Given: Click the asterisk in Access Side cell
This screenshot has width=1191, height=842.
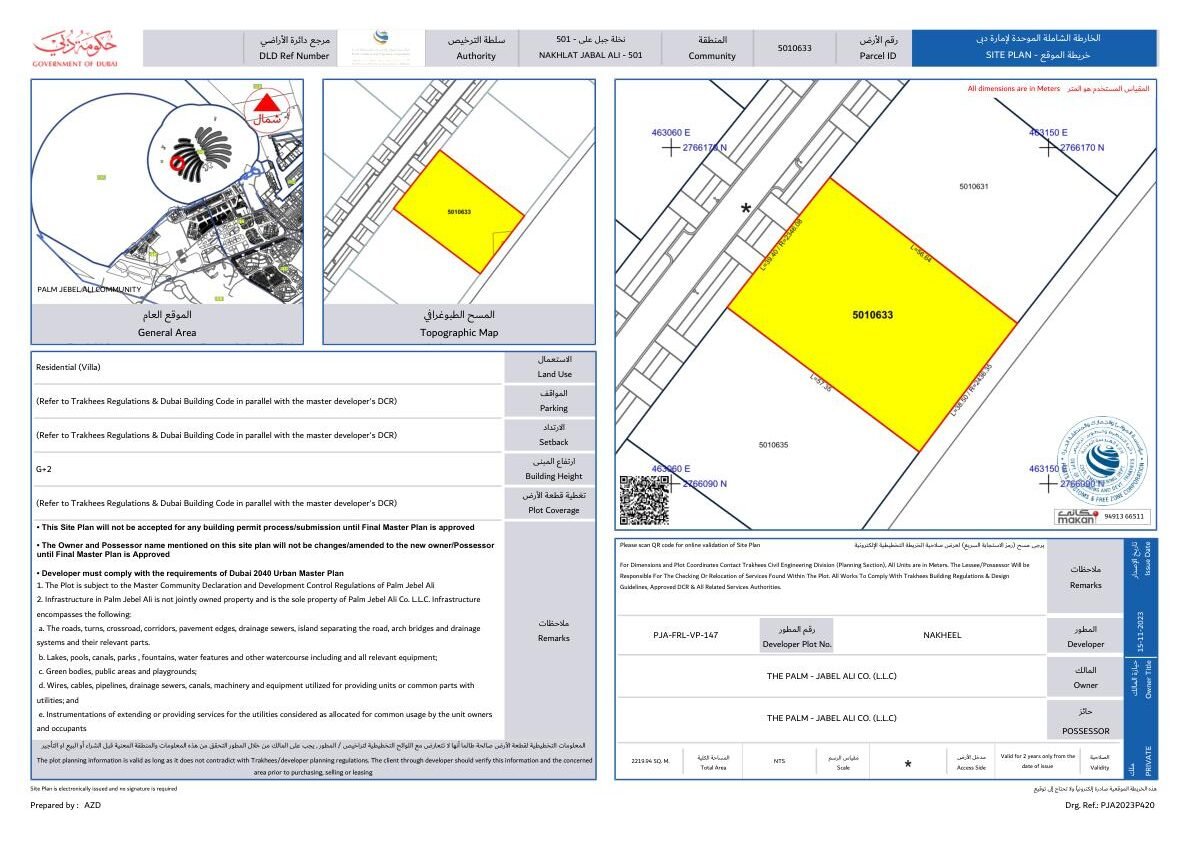Looking at the screenshot, I should point(907,765).
